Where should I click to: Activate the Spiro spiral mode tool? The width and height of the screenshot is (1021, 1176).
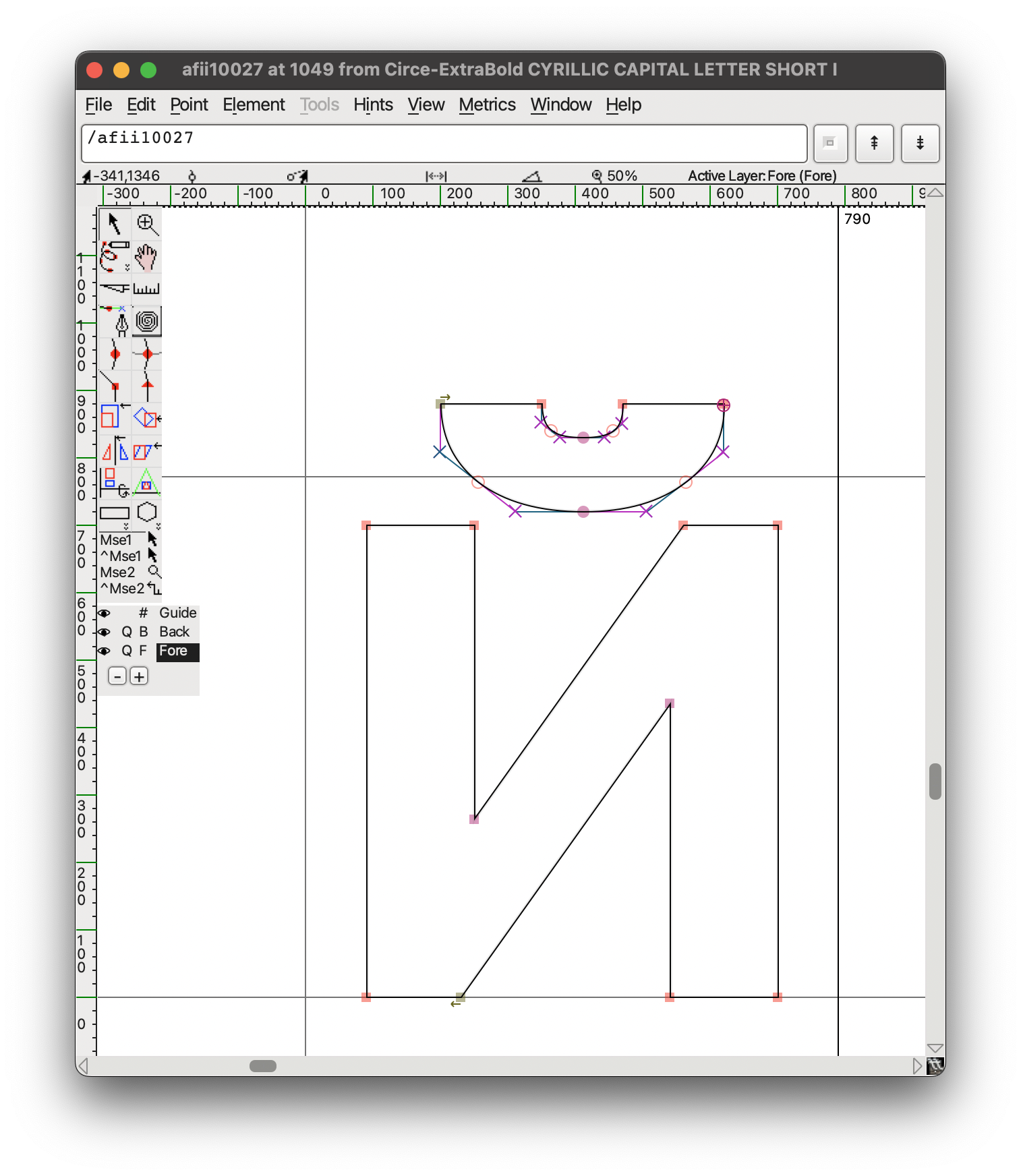(x=146, y=321)
